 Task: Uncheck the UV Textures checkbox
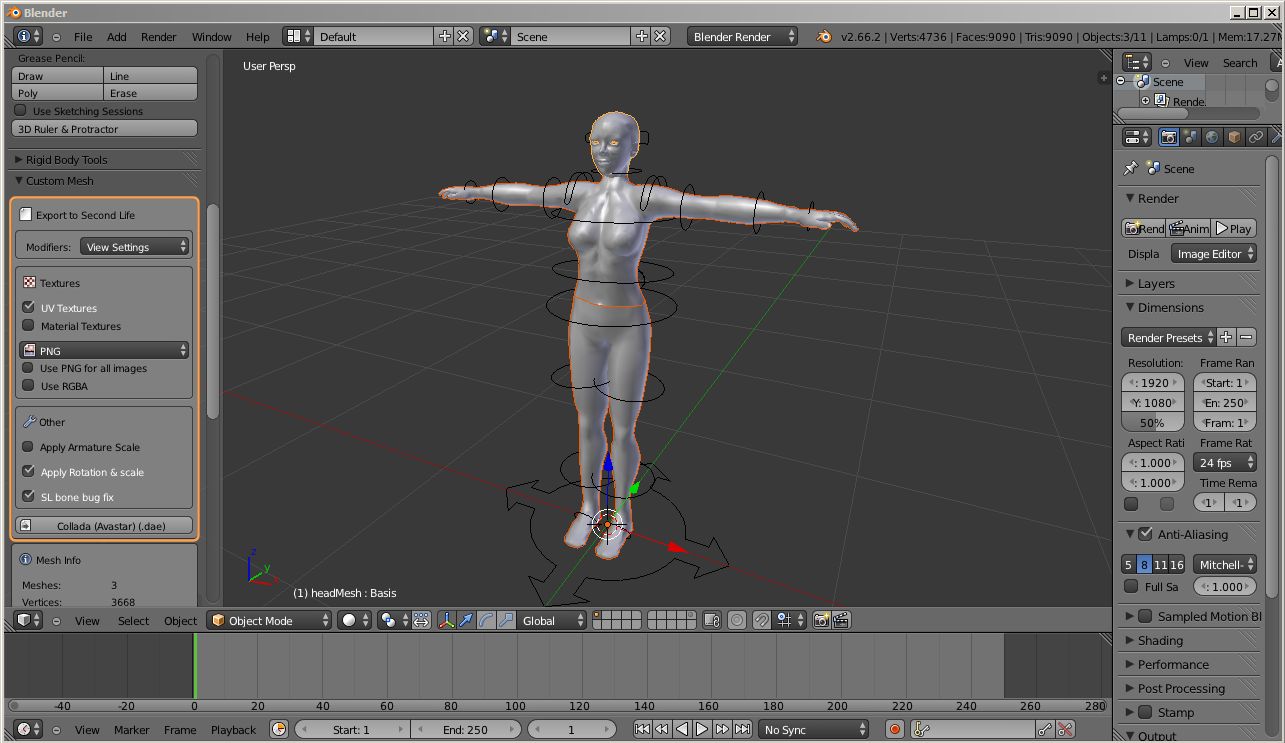click(x=29, y=308)
